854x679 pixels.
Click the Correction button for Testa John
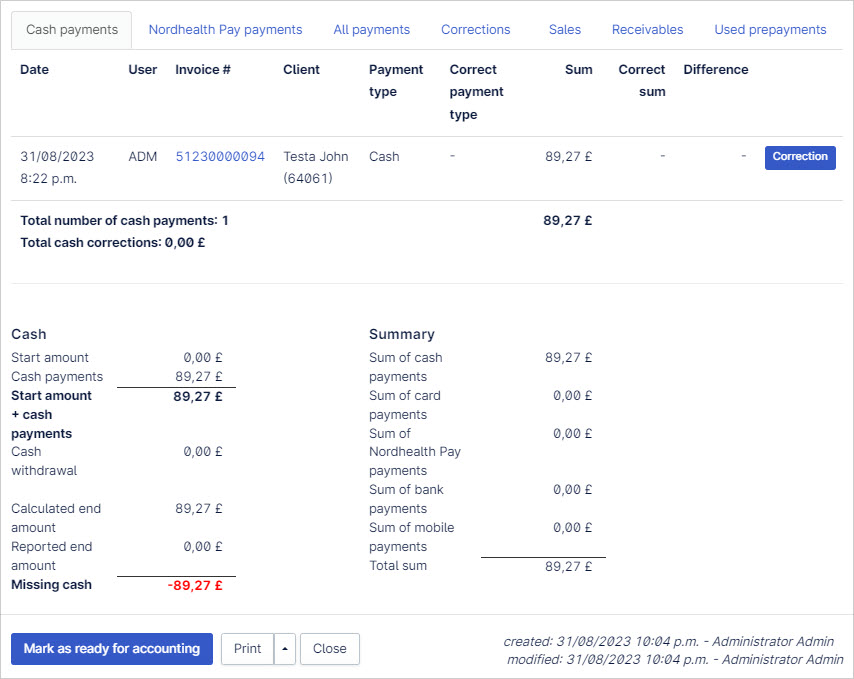click(x=800, y=157)
